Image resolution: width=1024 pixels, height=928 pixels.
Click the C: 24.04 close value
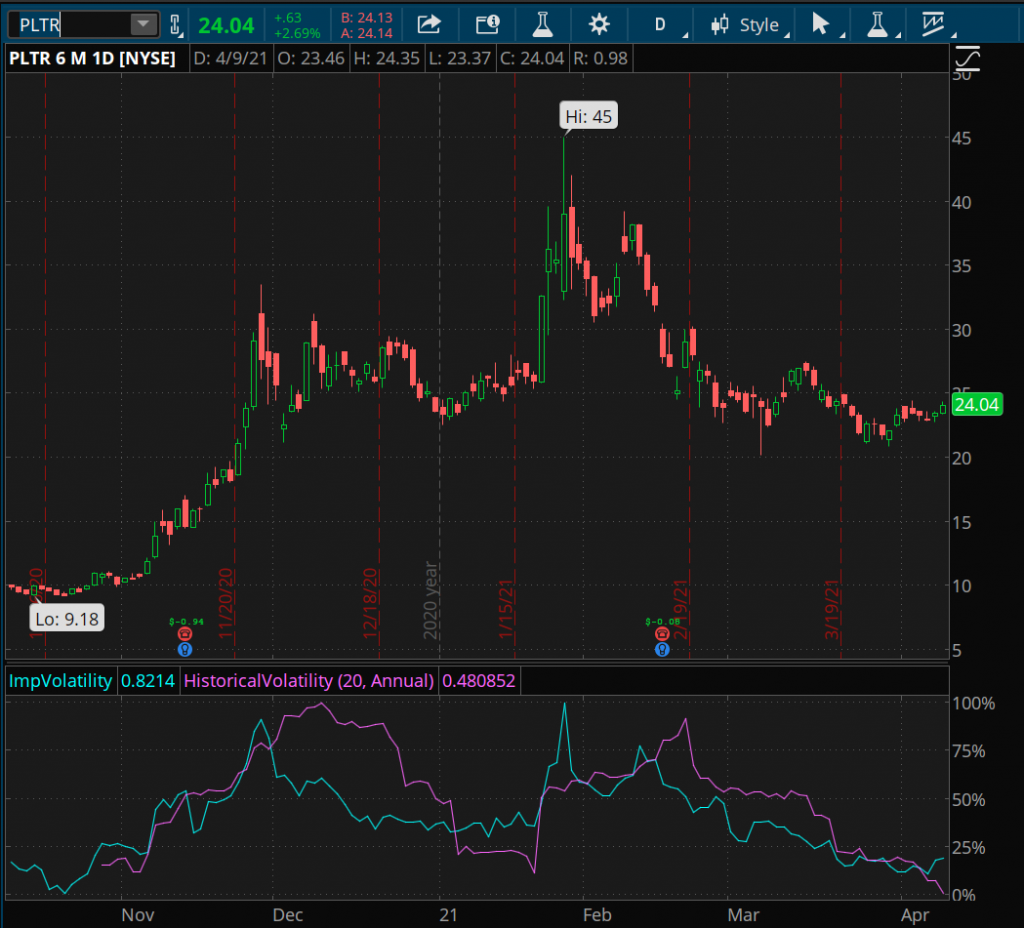point(532,59)
